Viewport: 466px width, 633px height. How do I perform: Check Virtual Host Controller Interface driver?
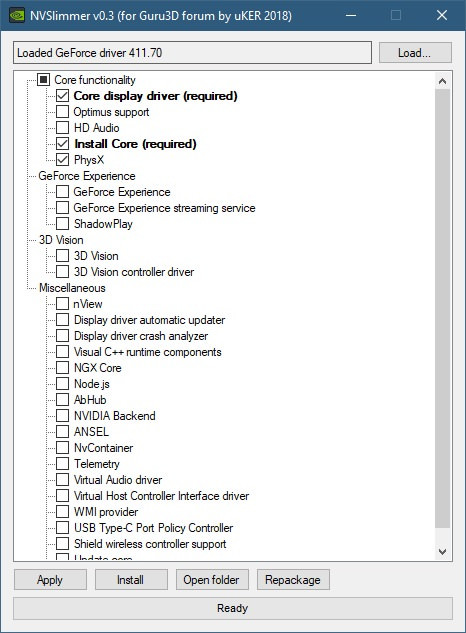point(62,496)
